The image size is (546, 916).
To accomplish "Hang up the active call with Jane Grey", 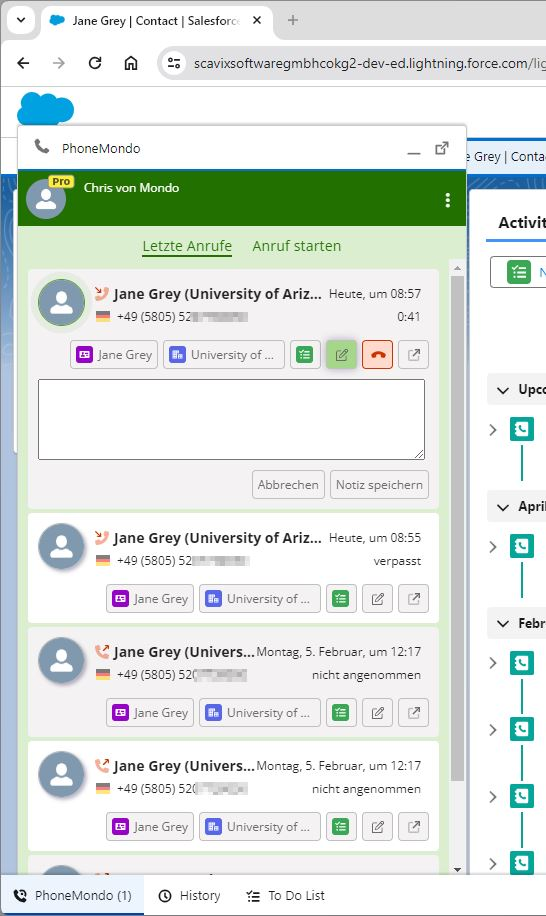I will 377,355.
